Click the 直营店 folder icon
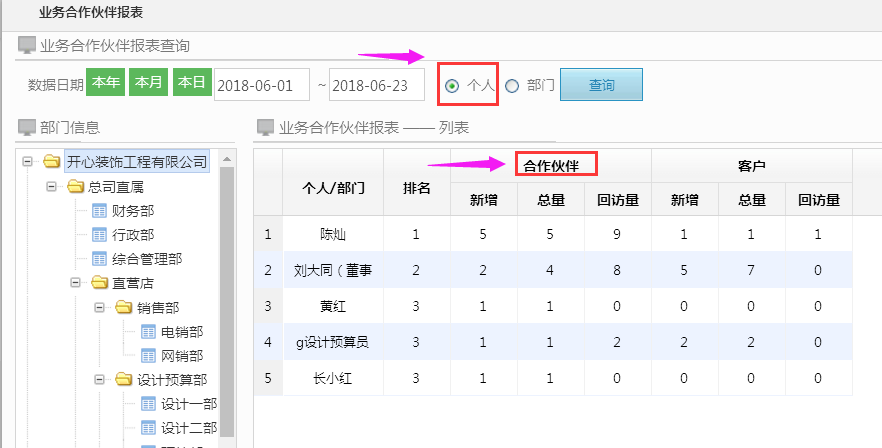The width and height of the screenshot is (882, 448). tap(100, 283)
